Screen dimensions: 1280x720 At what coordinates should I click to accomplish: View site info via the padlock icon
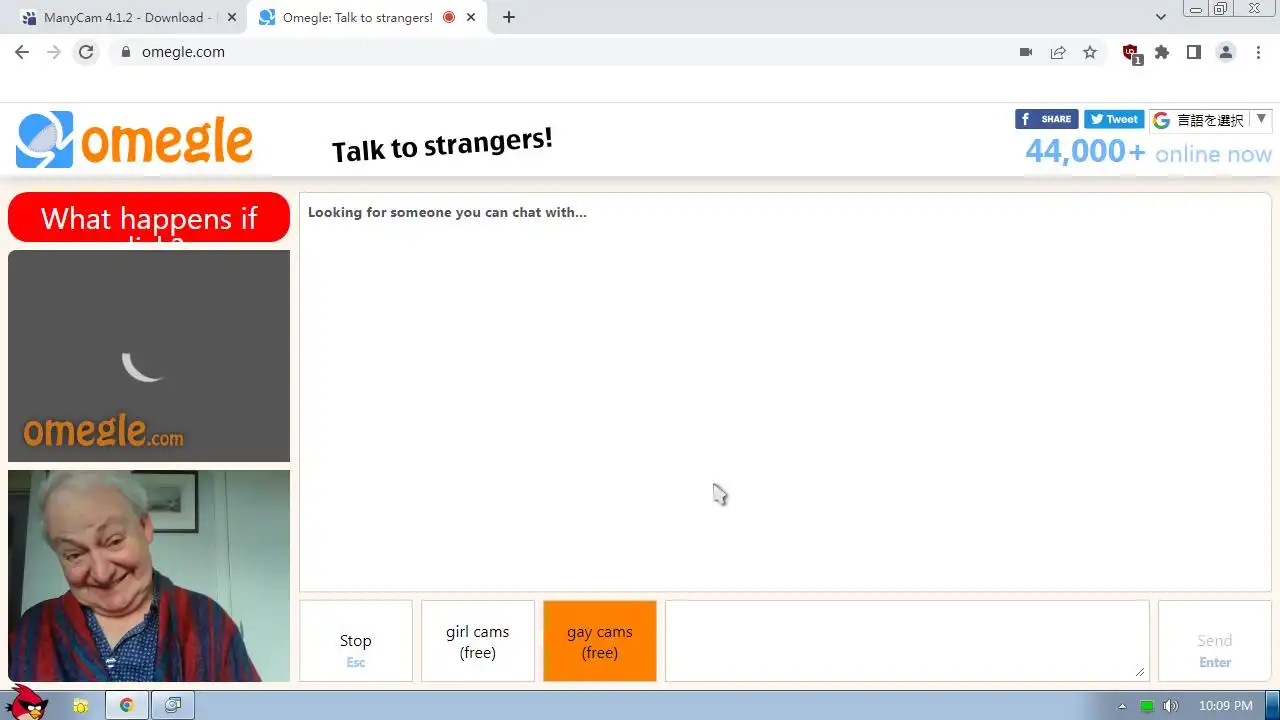pos(125,52)
